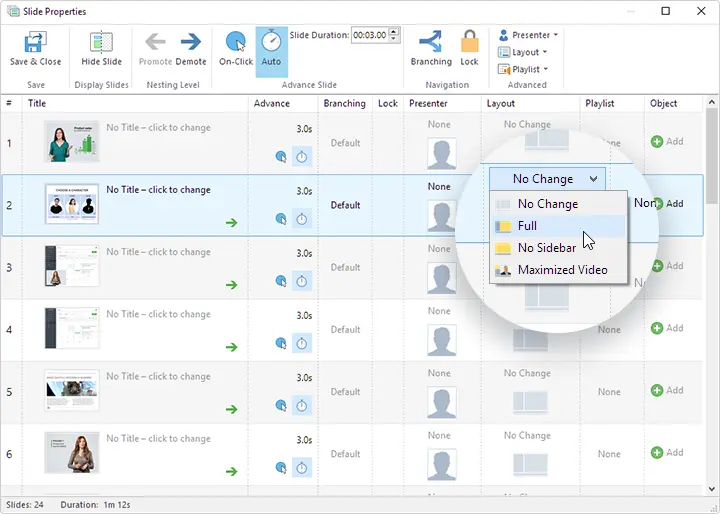Open the Branching tool
This screenshot has height=514, width=720.
click(431, 49)
